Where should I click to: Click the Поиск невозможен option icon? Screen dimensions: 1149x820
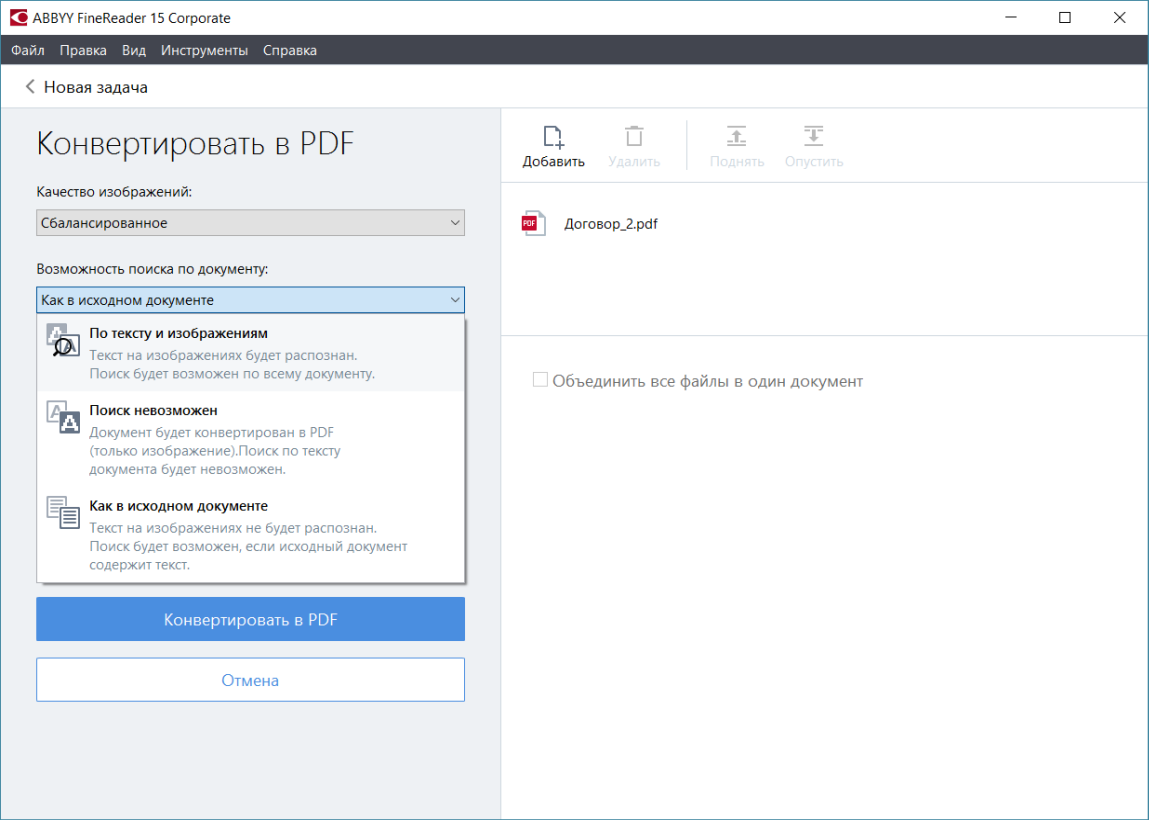click(63, 416)
